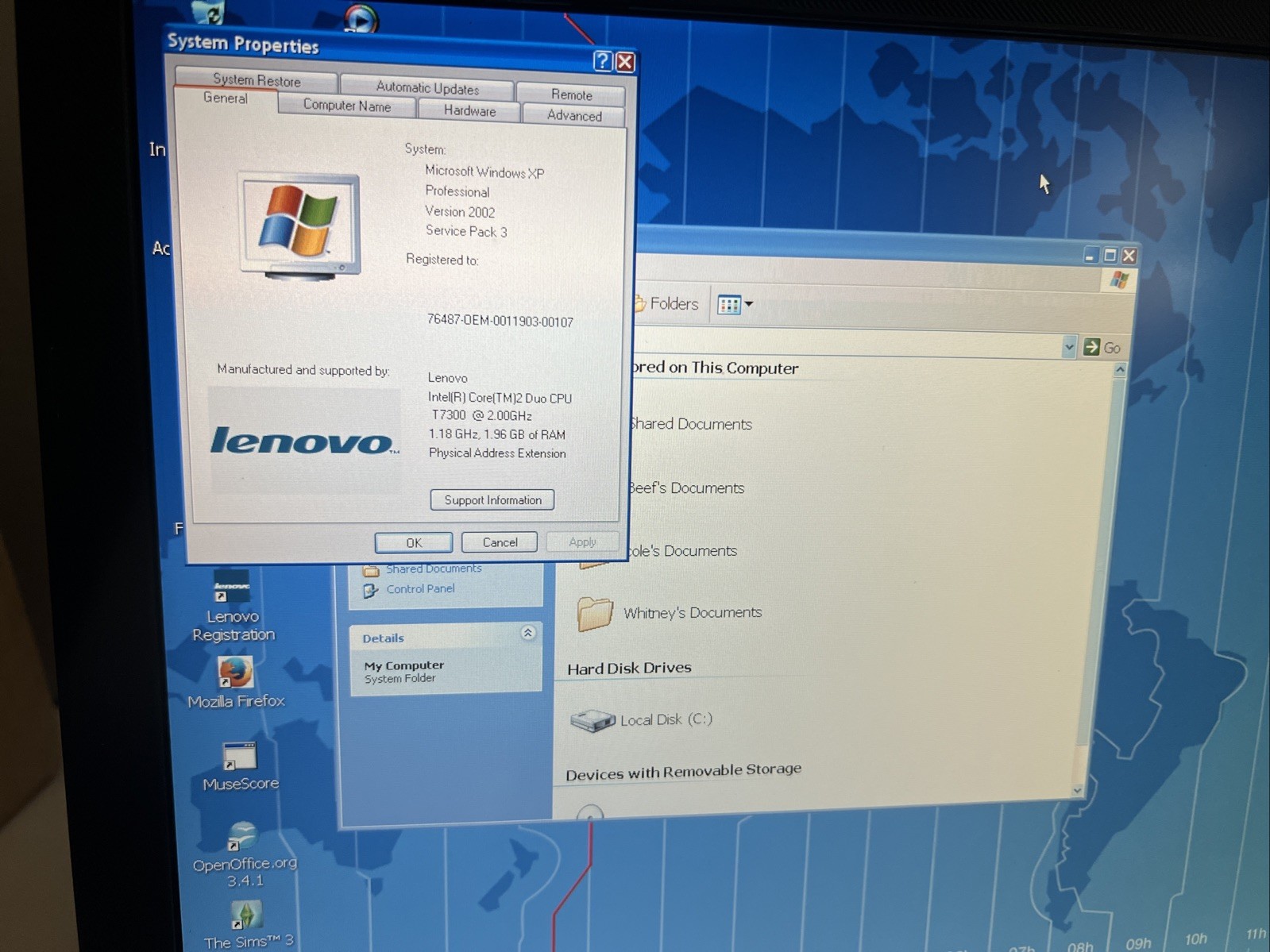Viewport: 1270px width, 952px height.
Task: Maximize the My Computer window
Action: (1110, 256)
